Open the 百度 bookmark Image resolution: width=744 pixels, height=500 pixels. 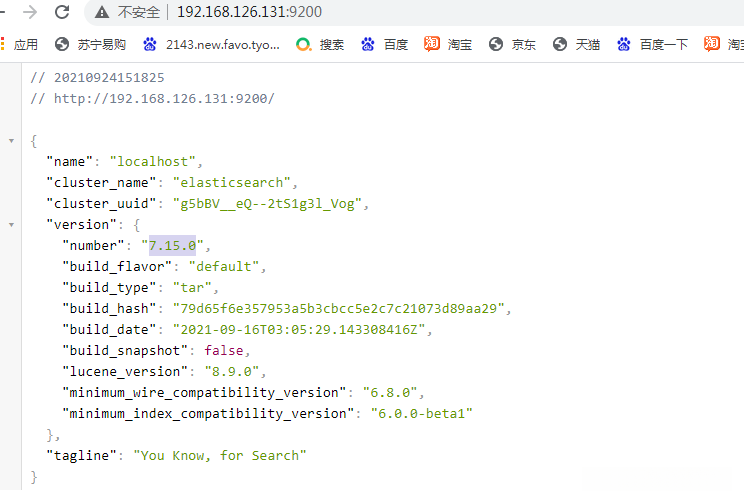(x=384, y=45)
